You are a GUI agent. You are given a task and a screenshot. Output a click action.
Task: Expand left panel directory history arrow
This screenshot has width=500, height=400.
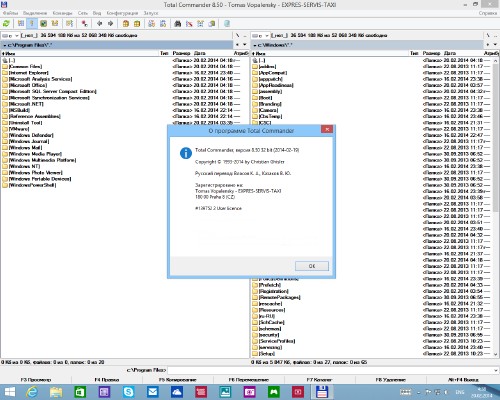pos(245,44)
